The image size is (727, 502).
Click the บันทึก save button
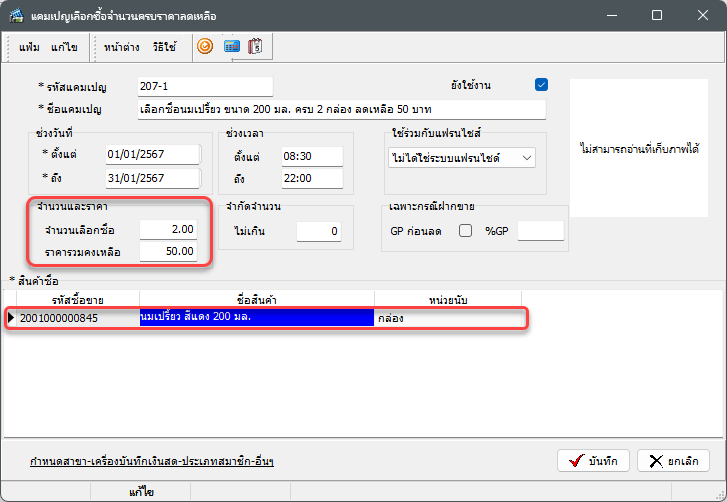pyautogui.click(x=593, y=461)
